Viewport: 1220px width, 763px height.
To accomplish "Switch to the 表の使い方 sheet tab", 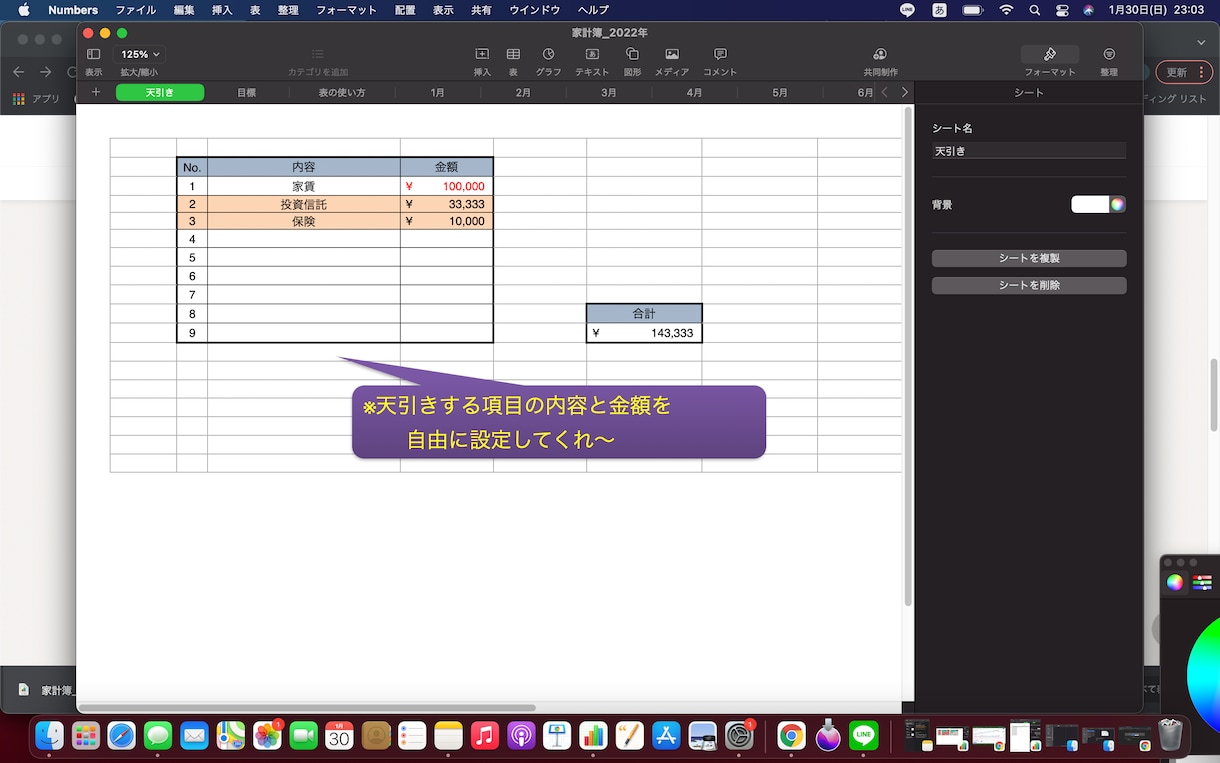I will pyautogui.click(x=342, y=92).
